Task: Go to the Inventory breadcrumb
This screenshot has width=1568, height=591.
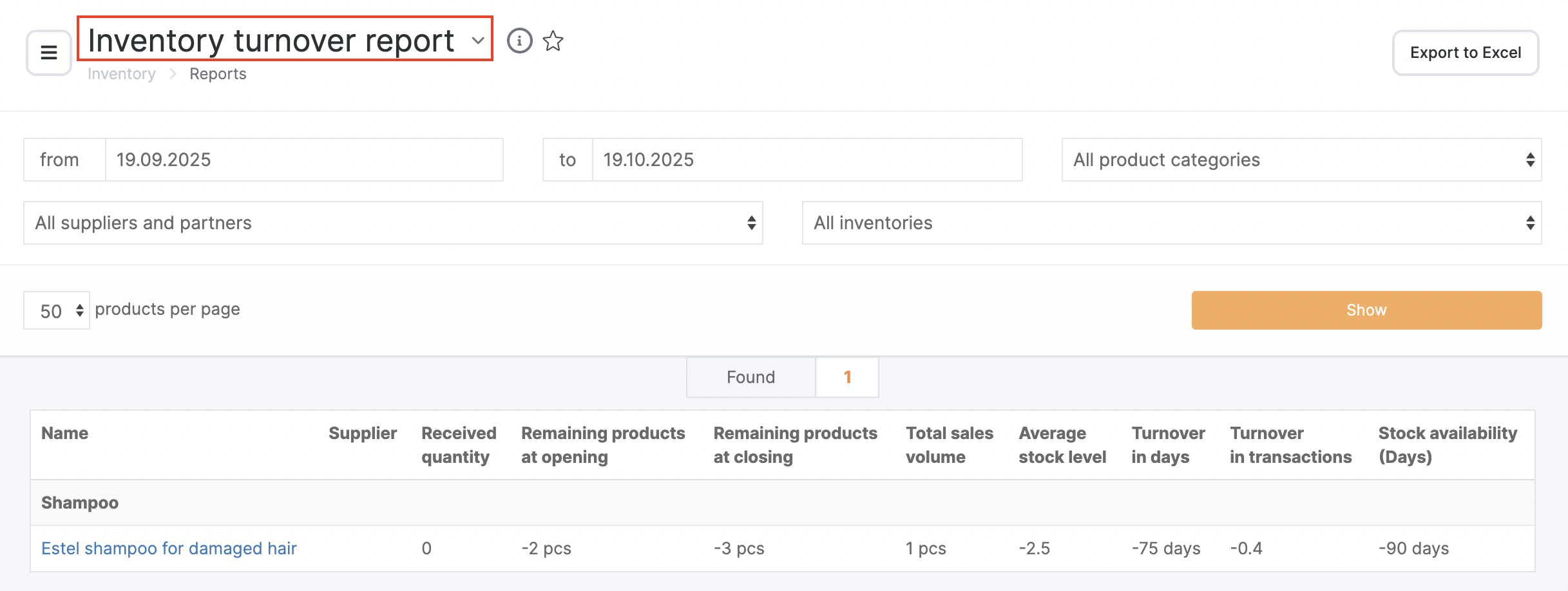Action: (x=121, y=74)
